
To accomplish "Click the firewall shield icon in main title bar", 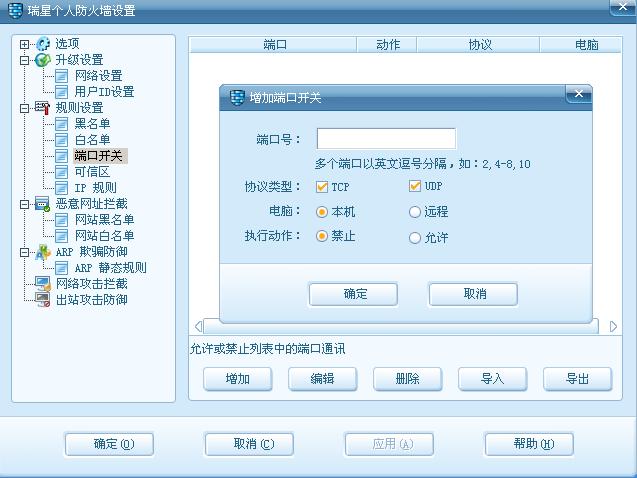I will [x=15, y=11].
